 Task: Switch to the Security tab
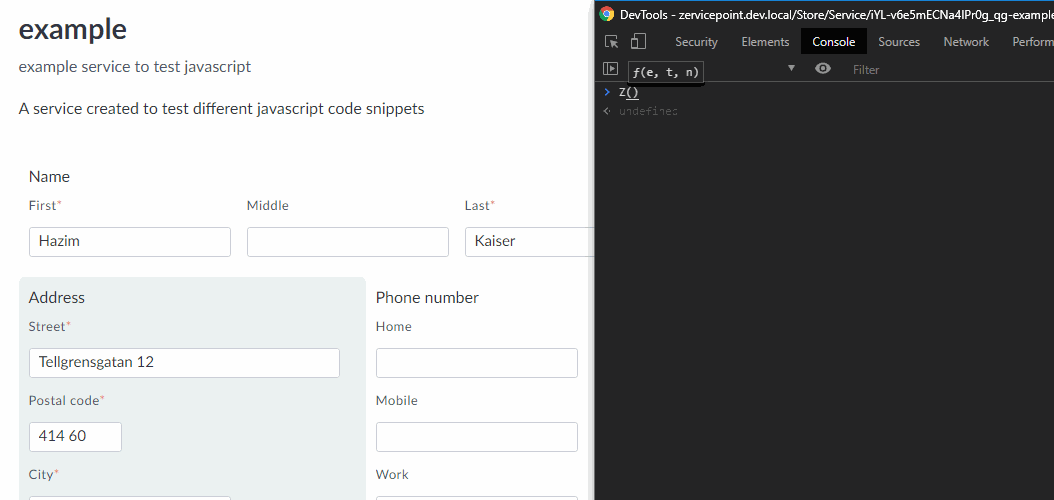pos(696,42)
